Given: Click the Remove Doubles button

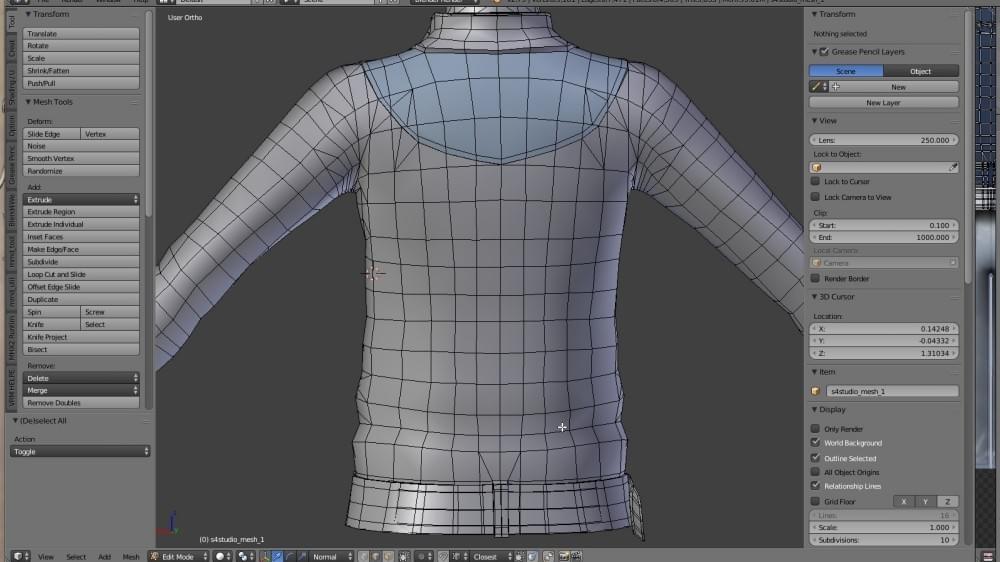Looking at the screenshot, I should tap(81, 403).
